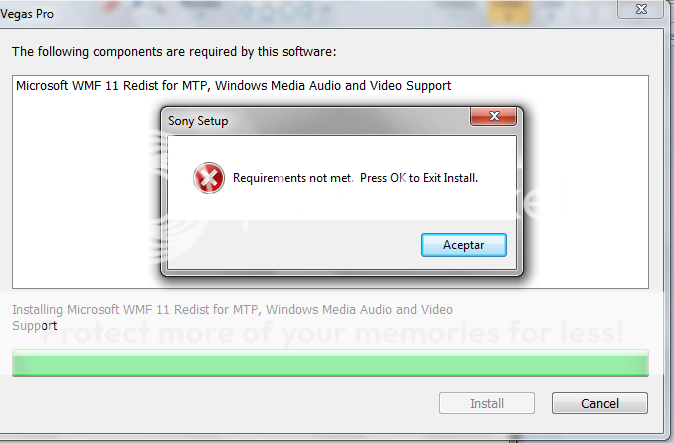Click the green installation progress bar
The image size is (674, 443).
tap(330, 364)
